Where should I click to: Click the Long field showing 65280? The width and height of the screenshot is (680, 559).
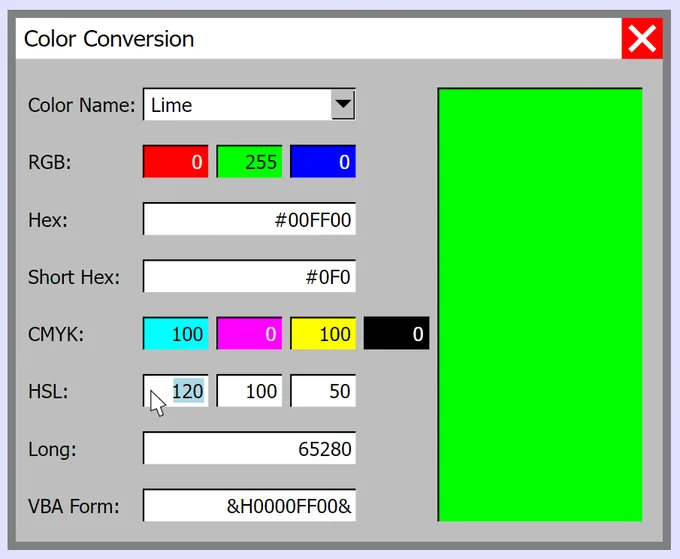[x=249, y=448]
